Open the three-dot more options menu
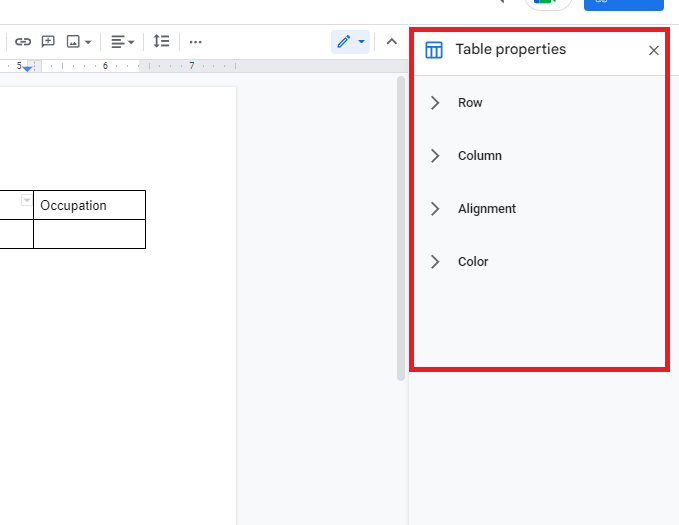The width and height of the screenshot is (679, 525). pyautogui.click(x=195, y=42)
